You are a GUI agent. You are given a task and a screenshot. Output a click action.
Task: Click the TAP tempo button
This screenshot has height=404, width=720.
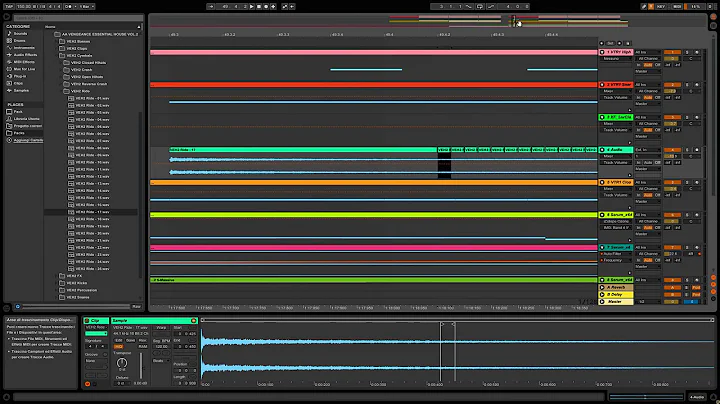pos(9,6)
